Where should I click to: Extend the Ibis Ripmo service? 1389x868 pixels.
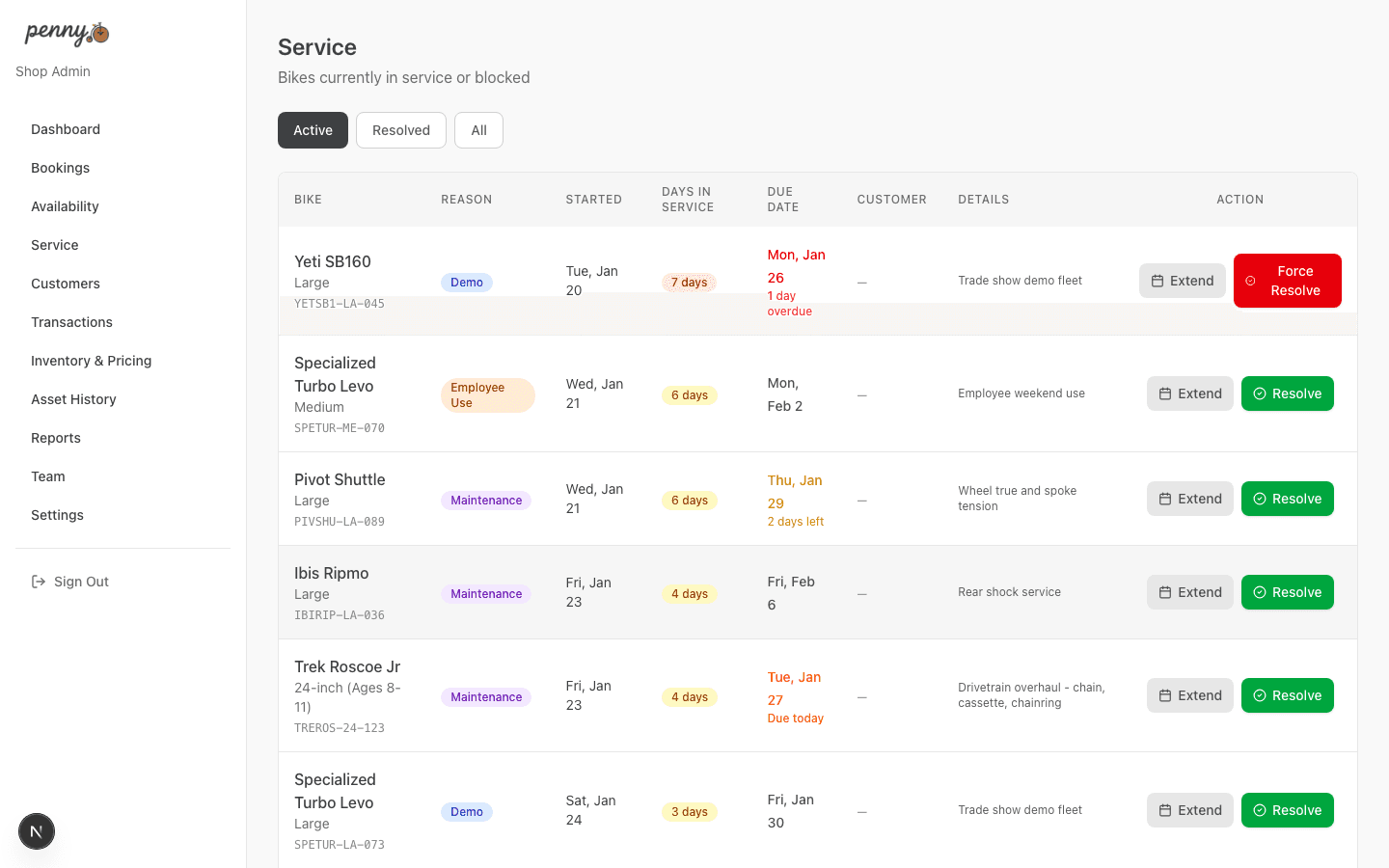click(1189, 592)
